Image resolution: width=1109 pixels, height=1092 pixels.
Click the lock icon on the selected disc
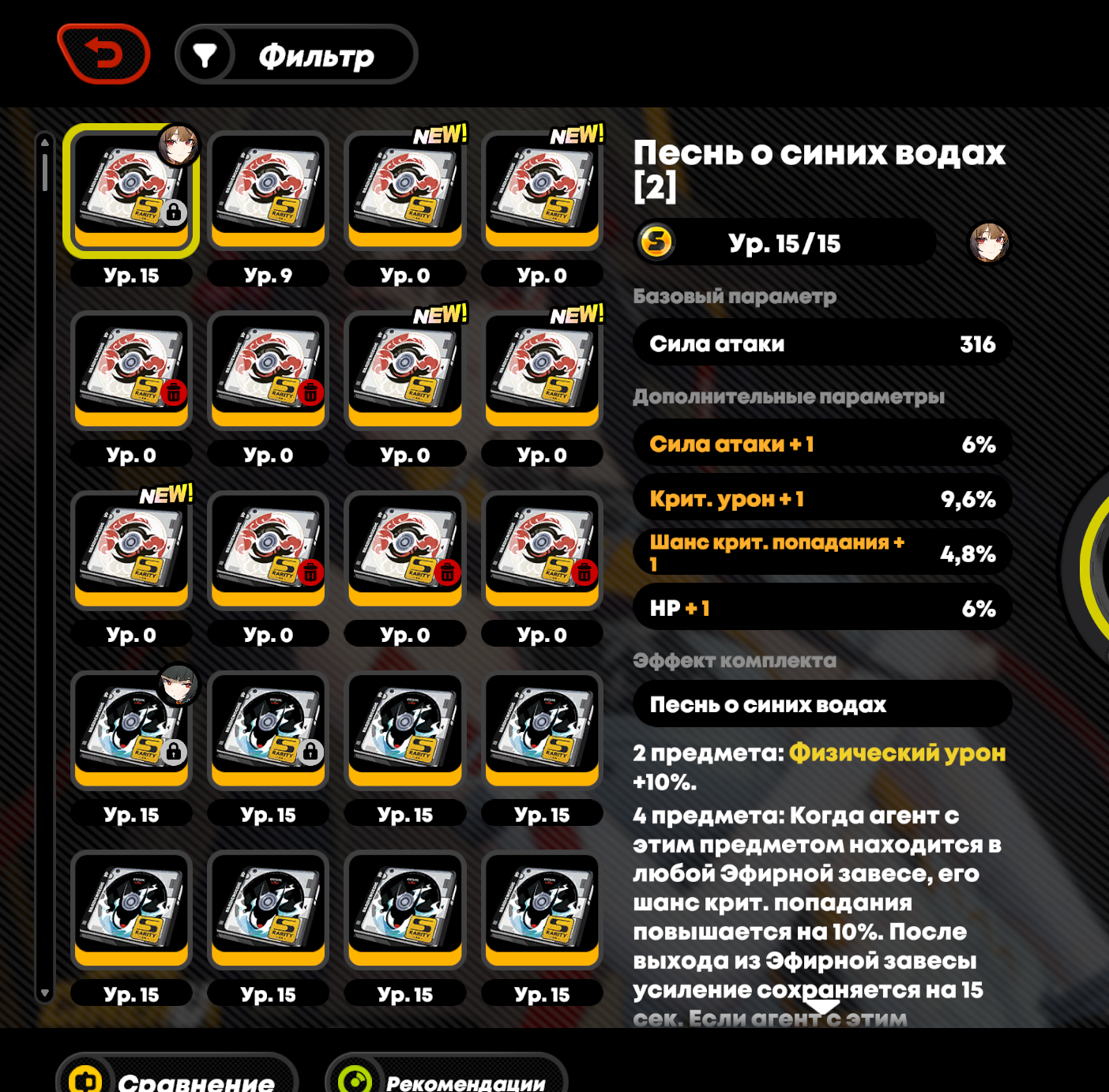(174, 212)
